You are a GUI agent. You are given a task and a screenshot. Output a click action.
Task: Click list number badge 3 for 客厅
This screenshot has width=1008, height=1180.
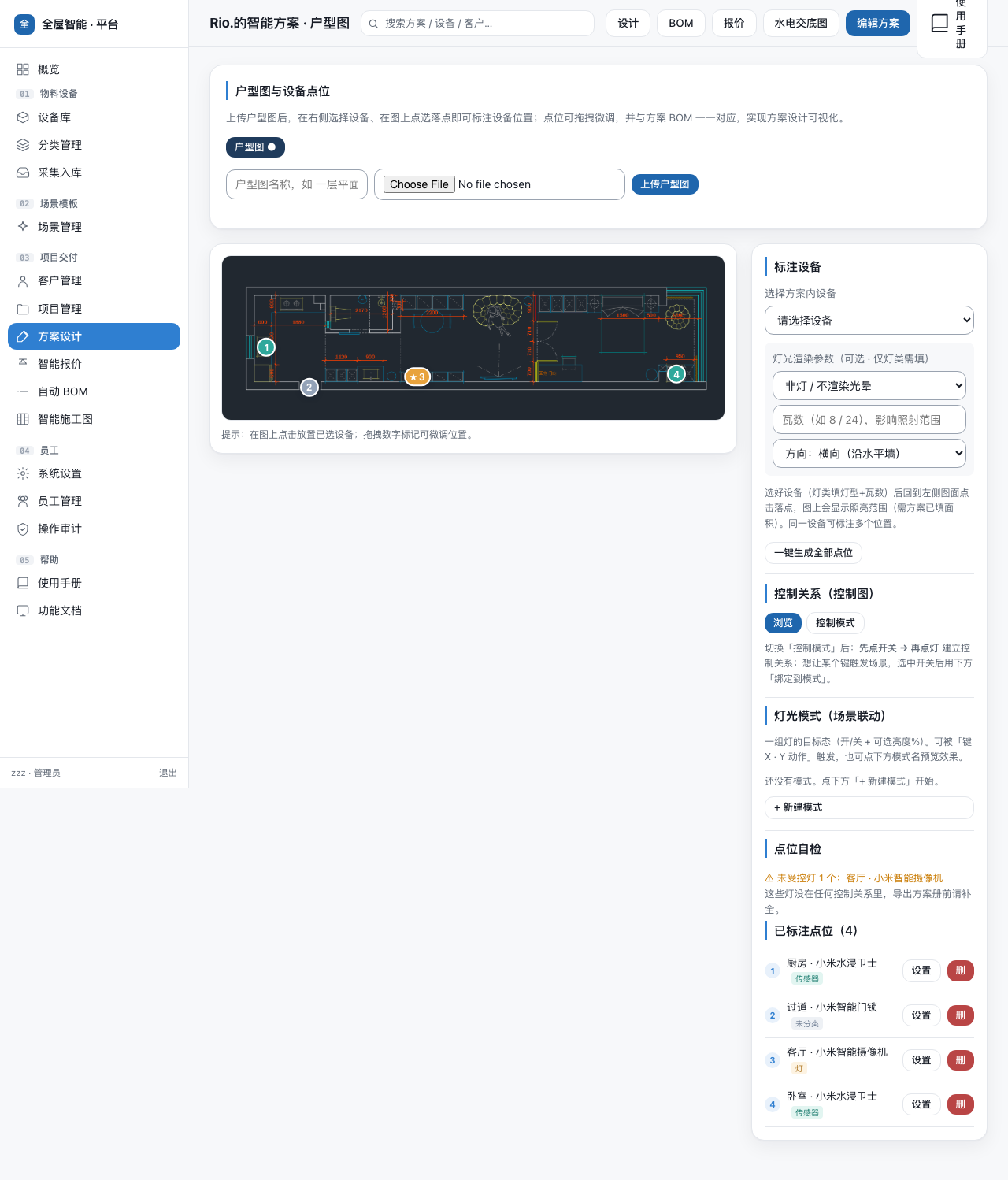point(773,1060)
